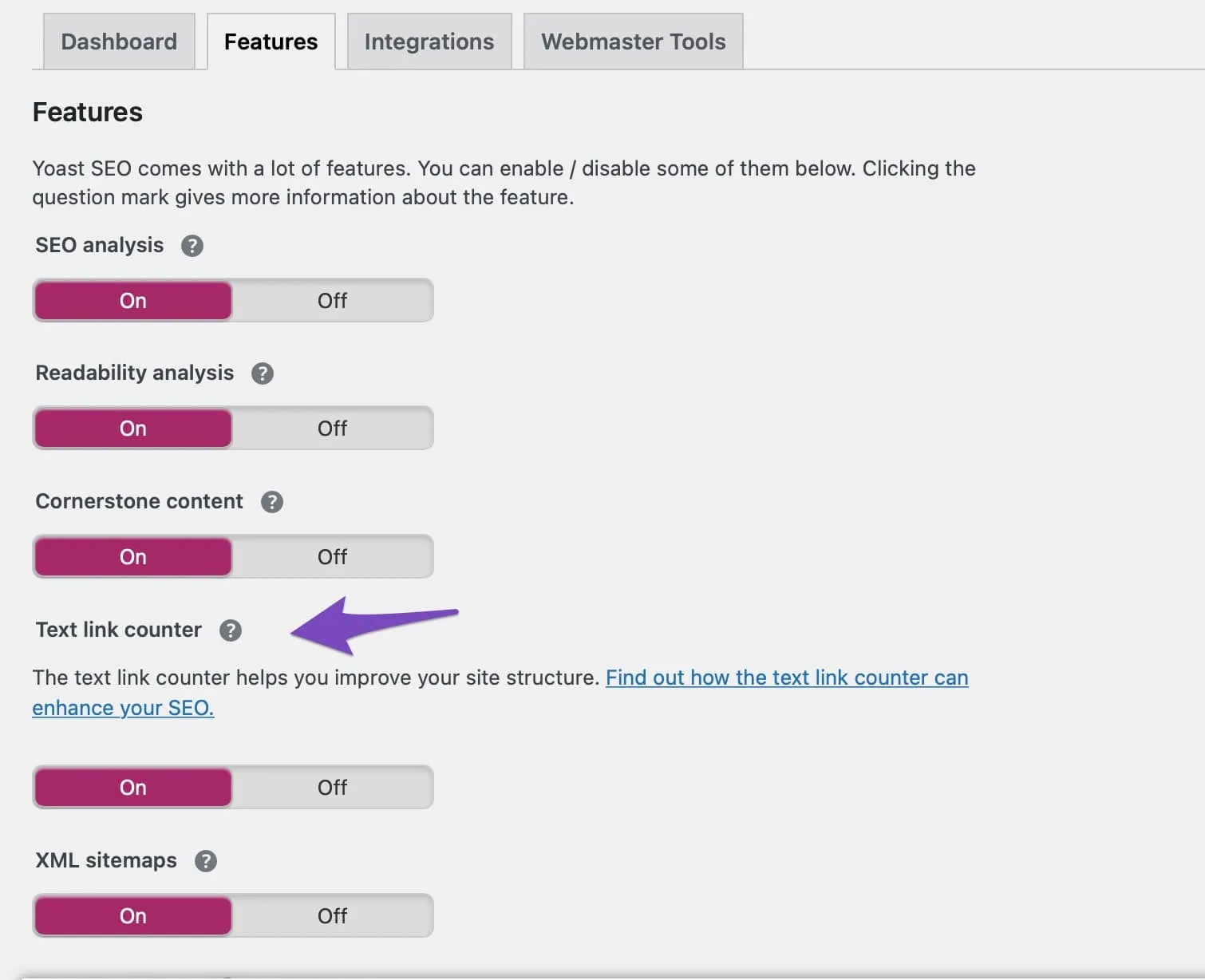
Task: Open SEO analysis help question mark
Action: coord(192,246)
